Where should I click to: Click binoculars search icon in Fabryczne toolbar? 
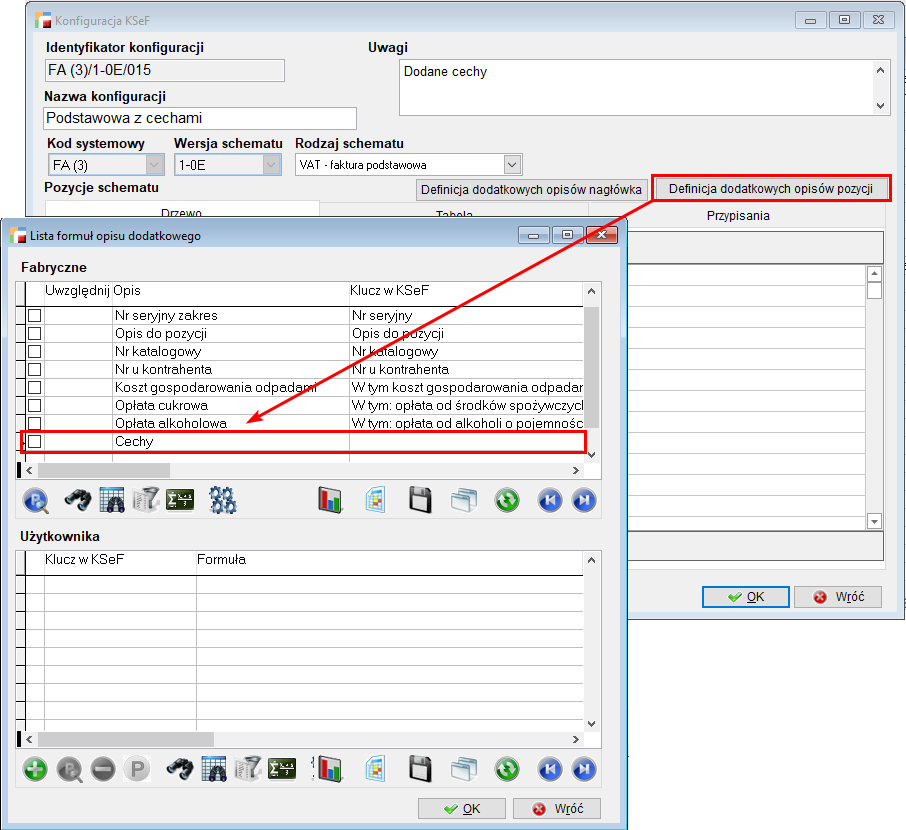78,499
